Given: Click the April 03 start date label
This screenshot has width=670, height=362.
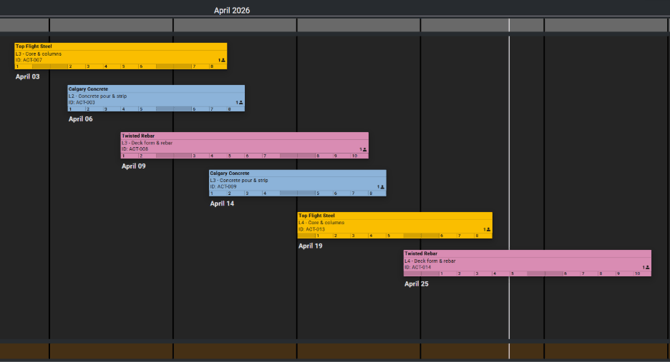Looking at the screenshot, I should [x=28, y=77].
